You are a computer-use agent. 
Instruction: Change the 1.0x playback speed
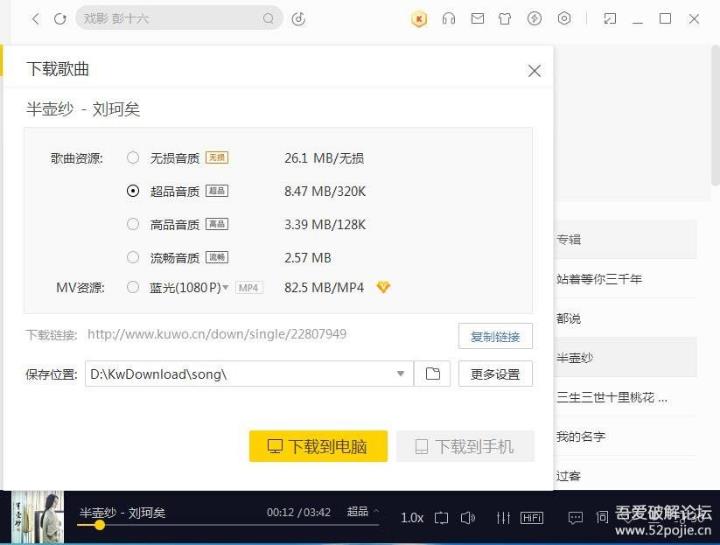coord(412,518)
